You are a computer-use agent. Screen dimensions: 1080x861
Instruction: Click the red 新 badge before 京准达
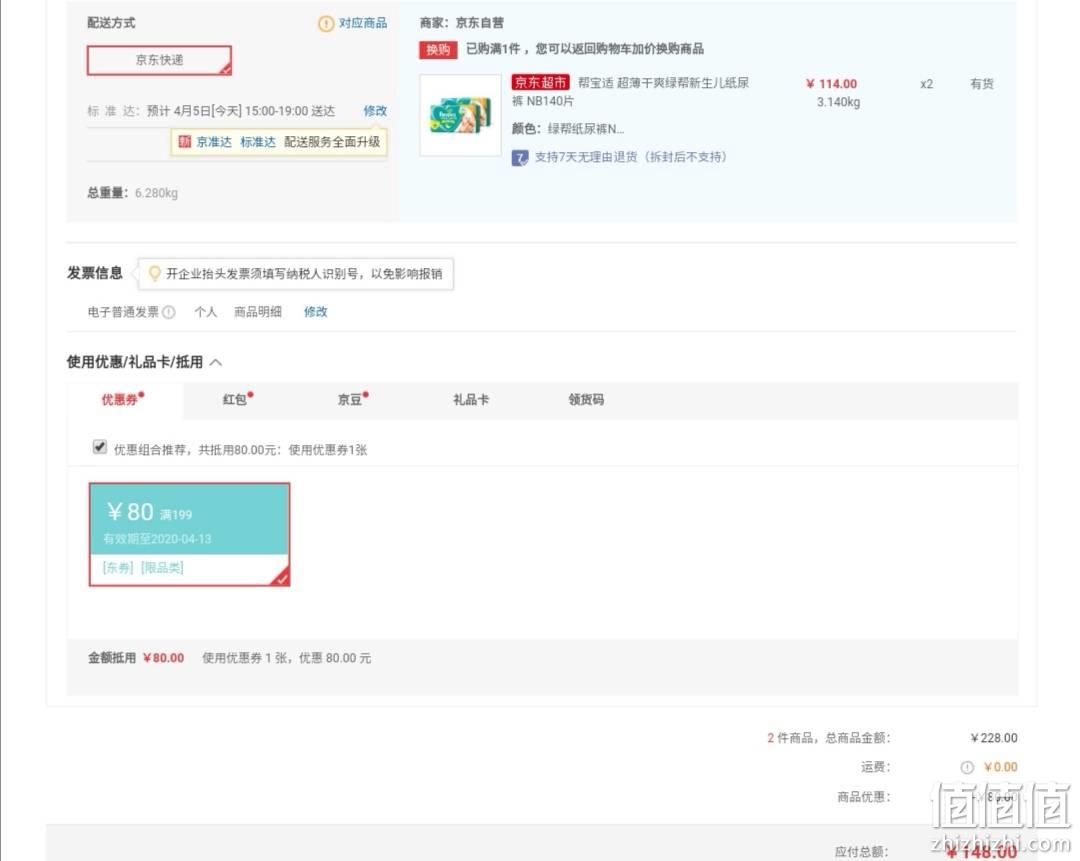[185, 142]
